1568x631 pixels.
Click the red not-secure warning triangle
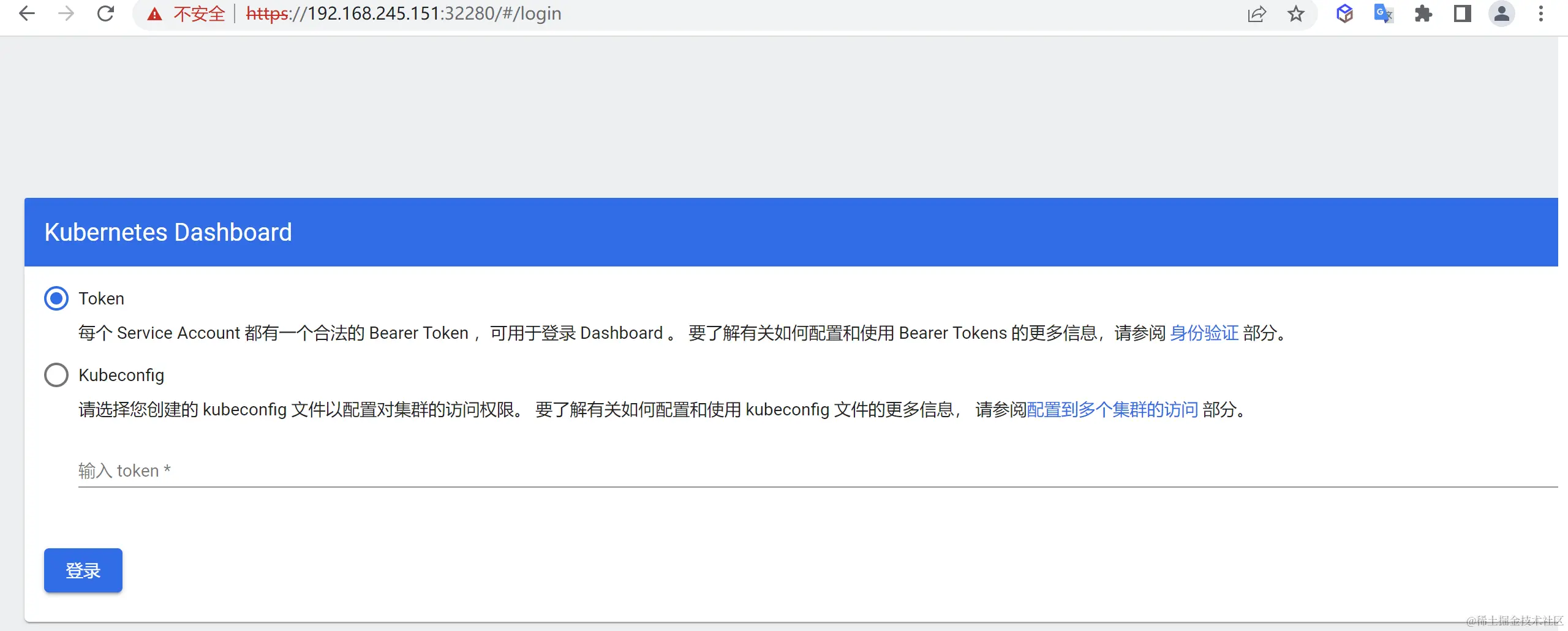pyautogui.click(x=154, y=14)
